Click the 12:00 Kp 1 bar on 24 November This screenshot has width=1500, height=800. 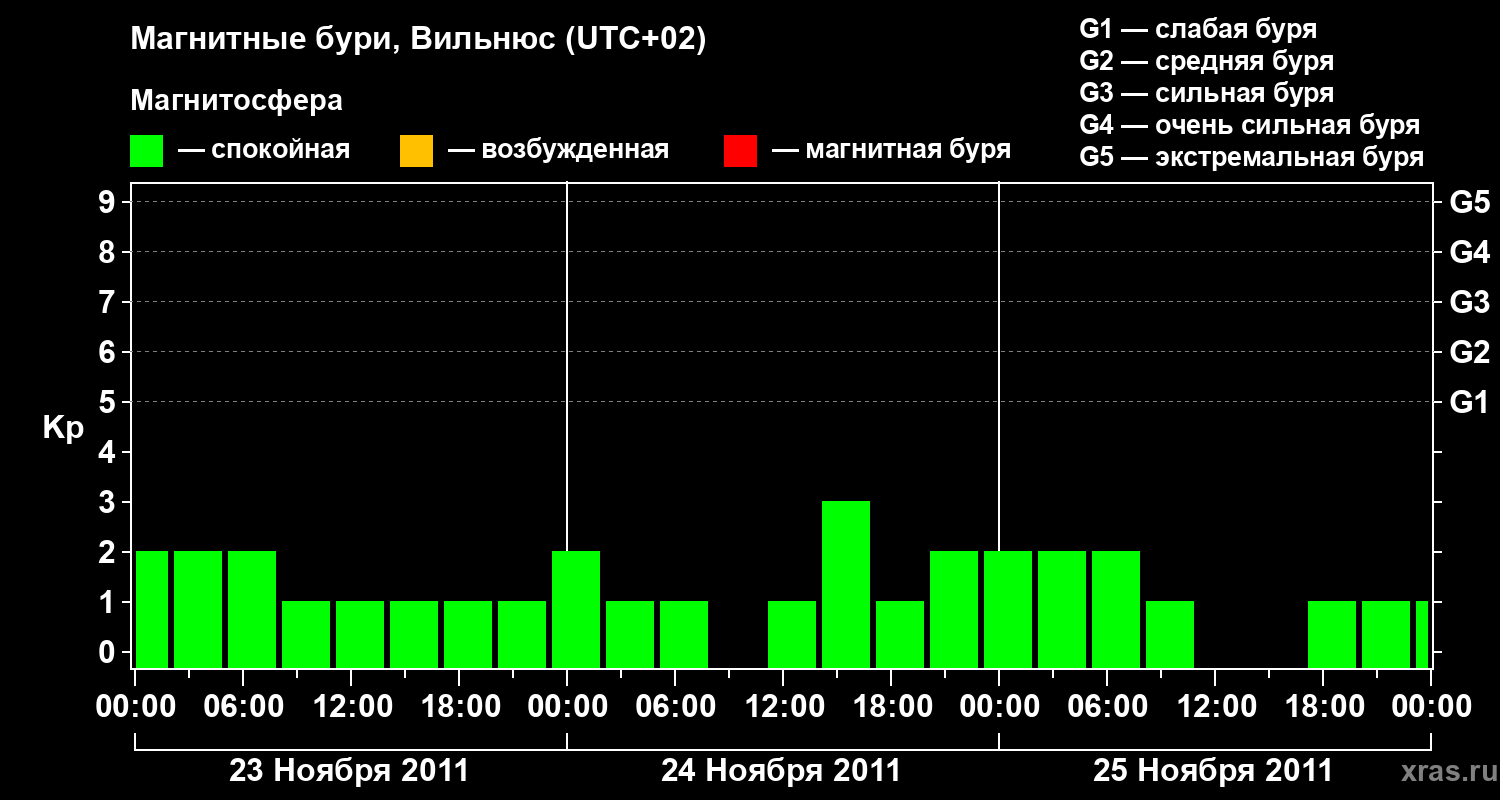[x=792, y=634]
